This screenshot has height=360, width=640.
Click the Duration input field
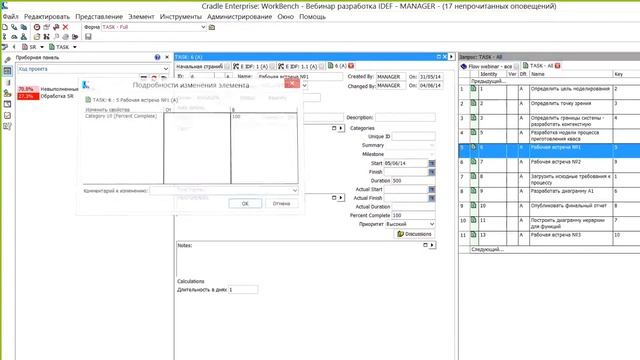click(x=413, y=180)
